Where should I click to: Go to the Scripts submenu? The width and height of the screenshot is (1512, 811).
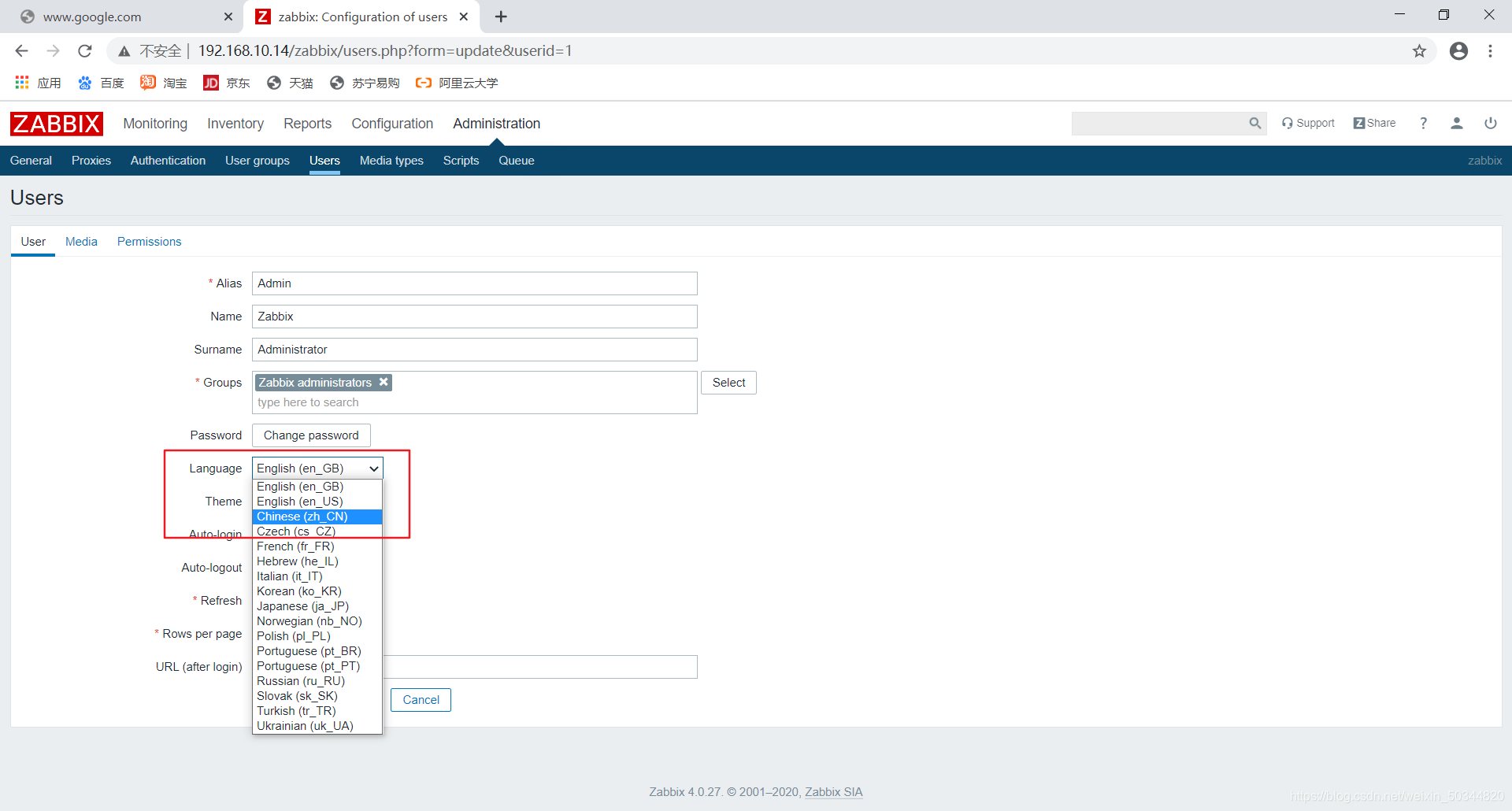coord(461,161)
